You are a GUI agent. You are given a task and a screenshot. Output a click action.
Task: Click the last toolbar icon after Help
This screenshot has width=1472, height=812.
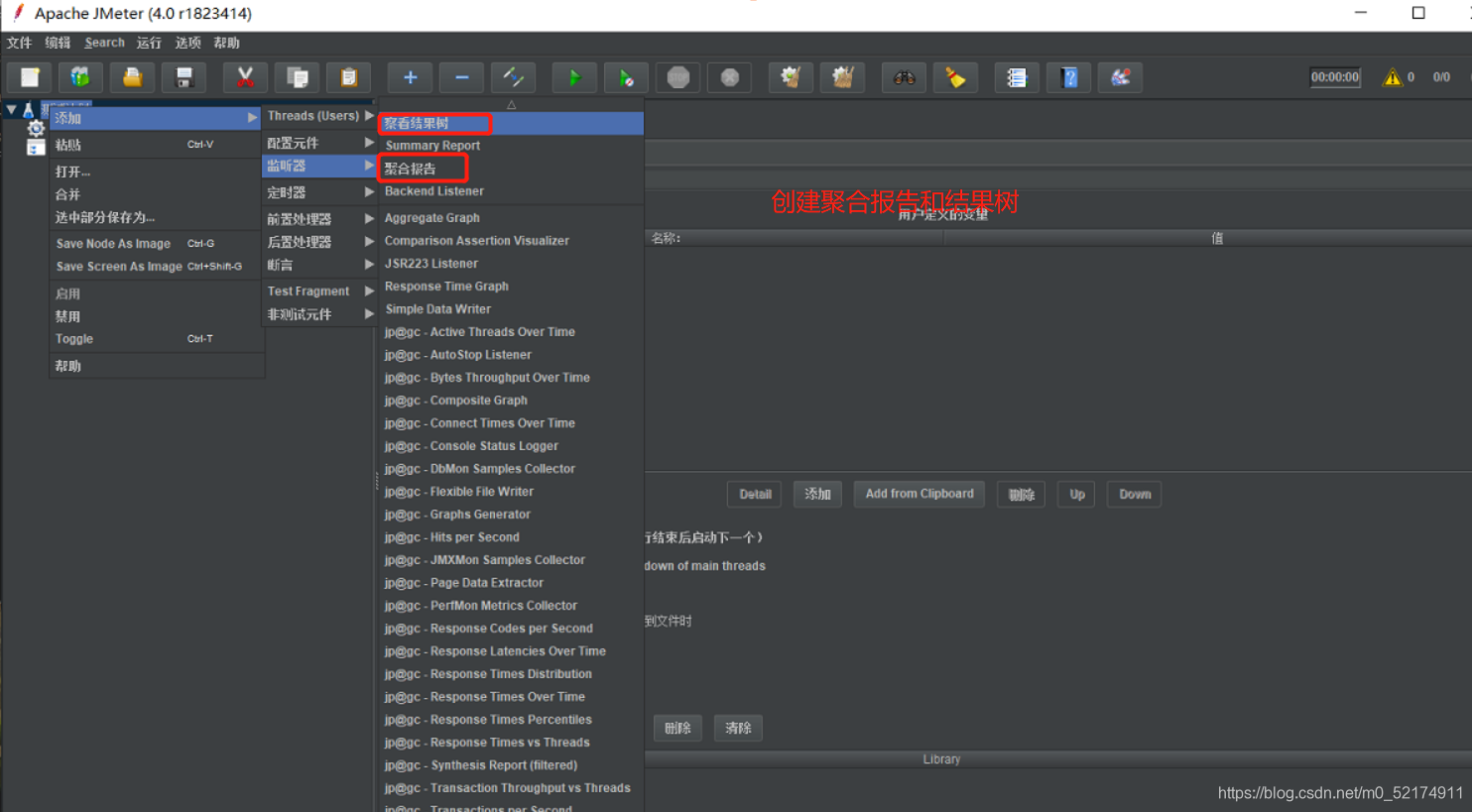coord(1120,77)
